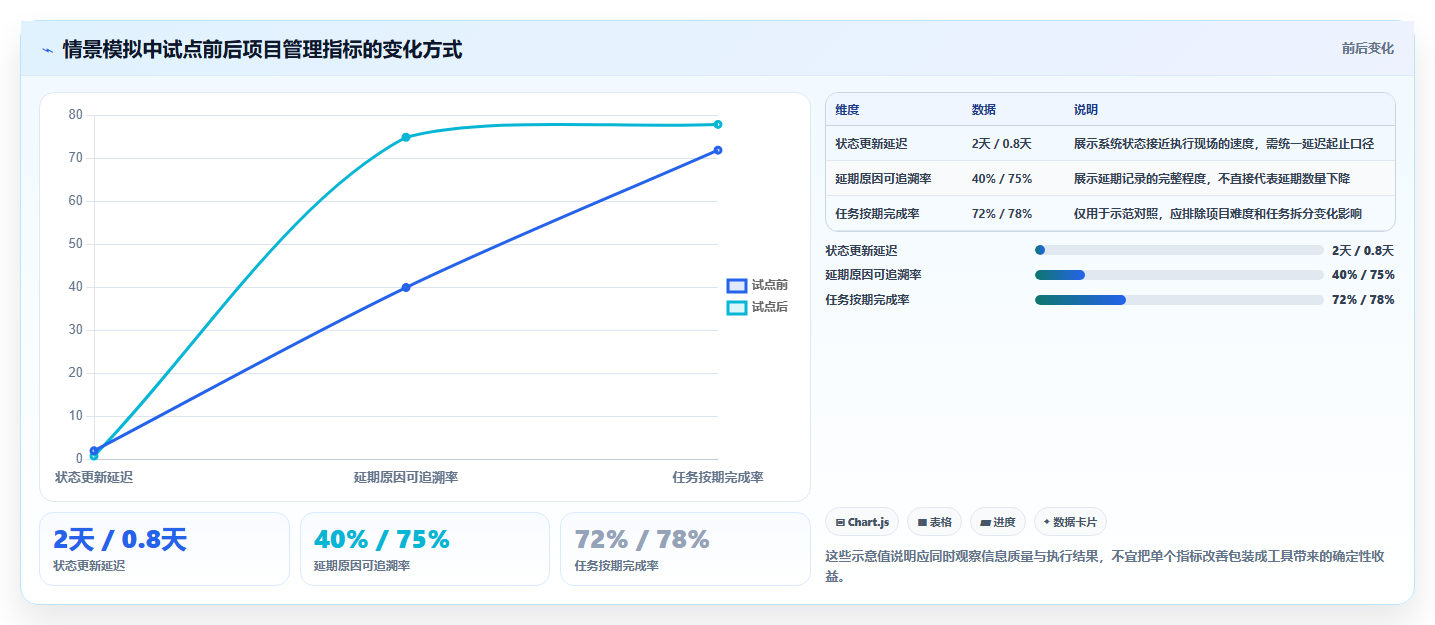Image resolution: width=1435 pixels, height=625 pixels.
Task: Click y-axis tick label 80
Action: pos(76,115)
